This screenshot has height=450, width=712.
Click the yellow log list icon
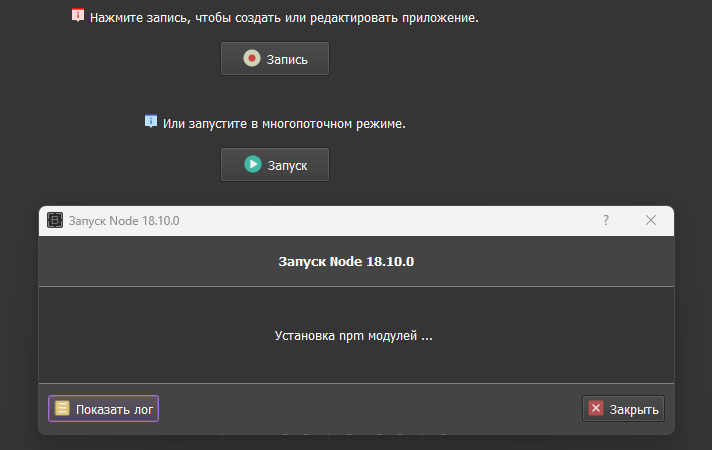point(62,408)
